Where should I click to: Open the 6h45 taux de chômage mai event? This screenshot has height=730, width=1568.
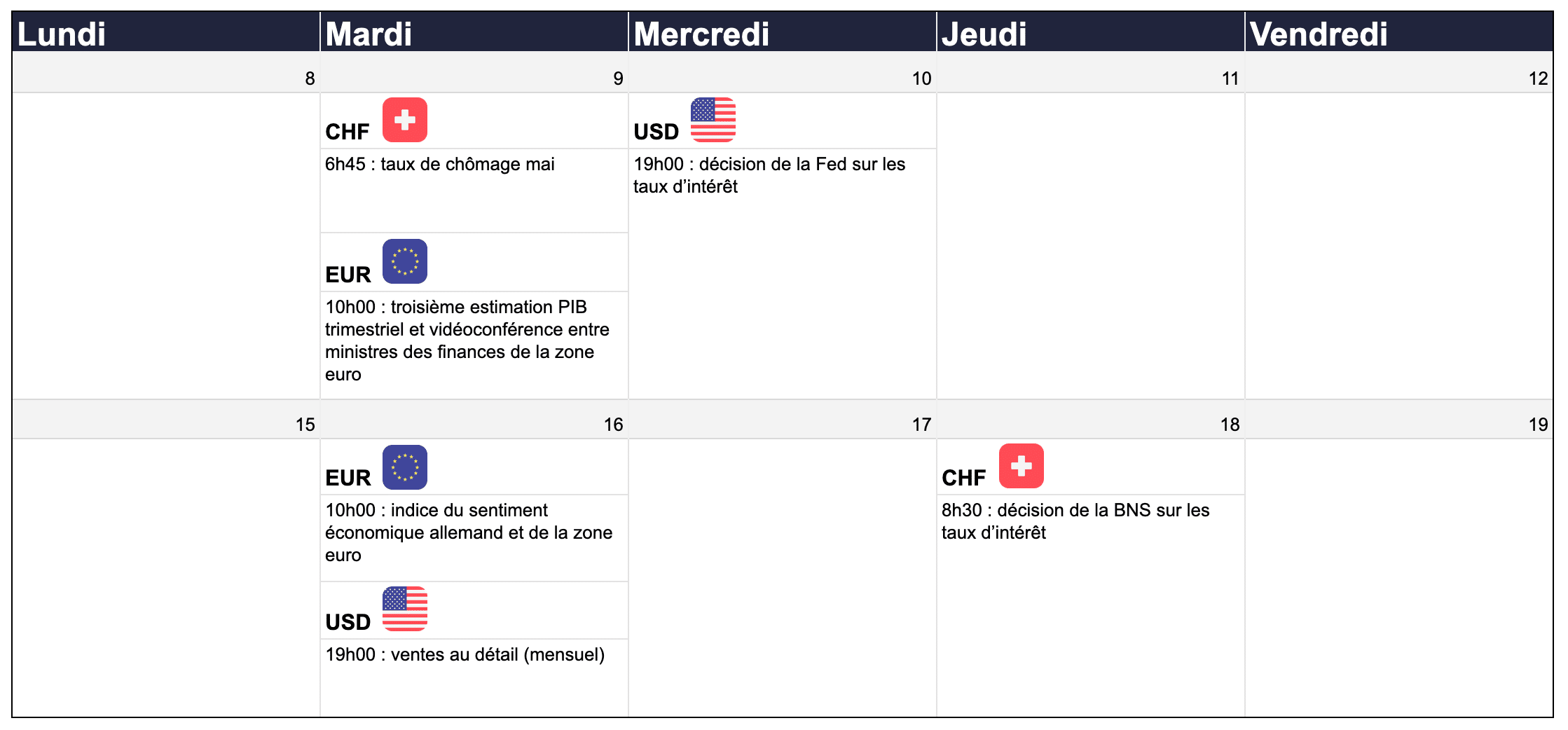pyautogui.click(x=440, y=164)
